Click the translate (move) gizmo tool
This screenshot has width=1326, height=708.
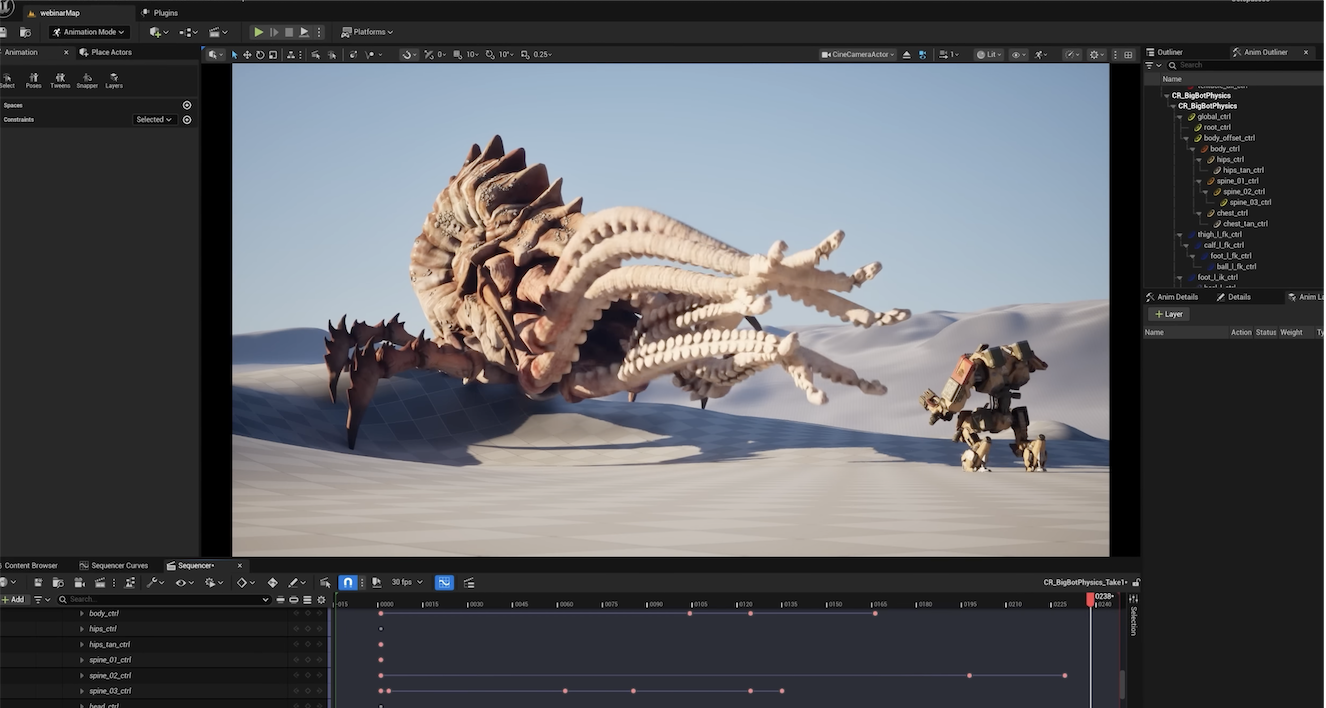coord(247,55)
